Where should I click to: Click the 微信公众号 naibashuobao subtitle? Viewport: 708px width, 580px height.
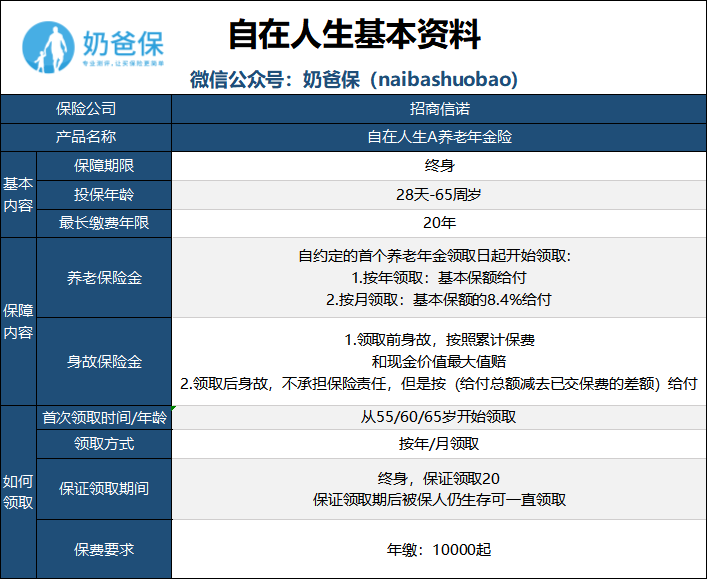(x=354, y=79)
